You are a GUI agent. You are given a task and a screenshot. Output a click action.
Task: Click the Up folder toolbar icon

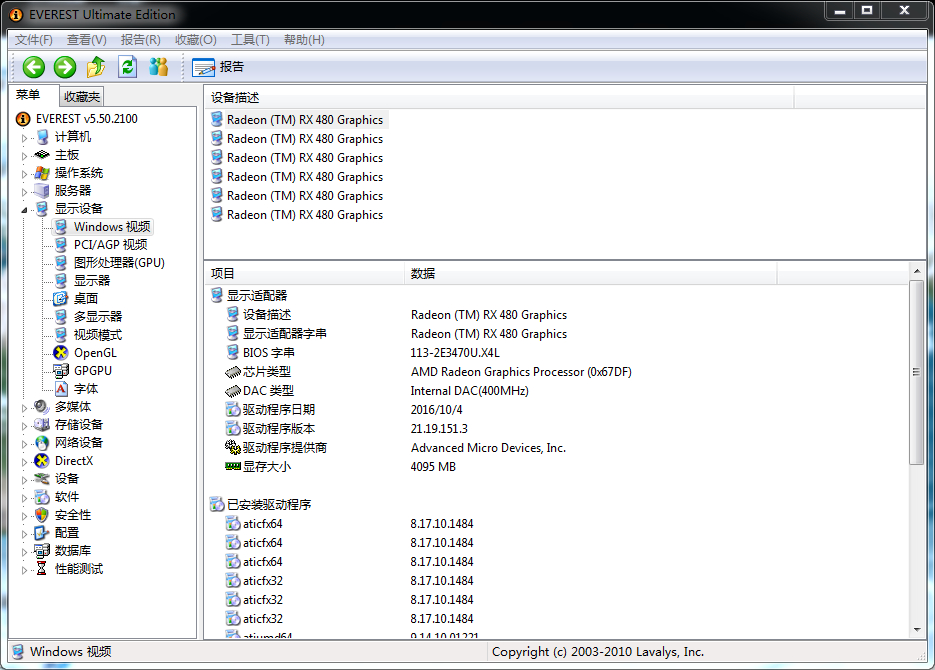click(96, 67)
